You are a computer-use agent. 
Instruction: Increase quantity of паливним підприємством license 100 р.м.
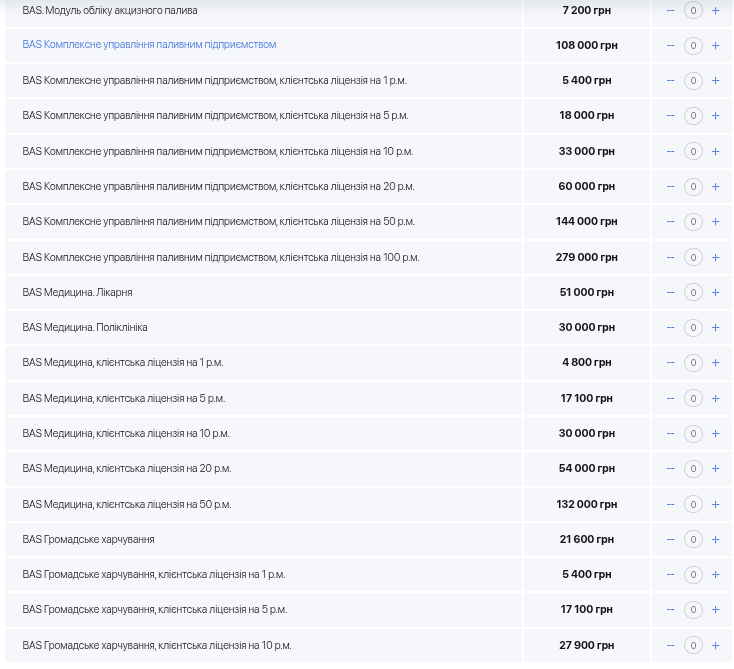pos(715,258)
